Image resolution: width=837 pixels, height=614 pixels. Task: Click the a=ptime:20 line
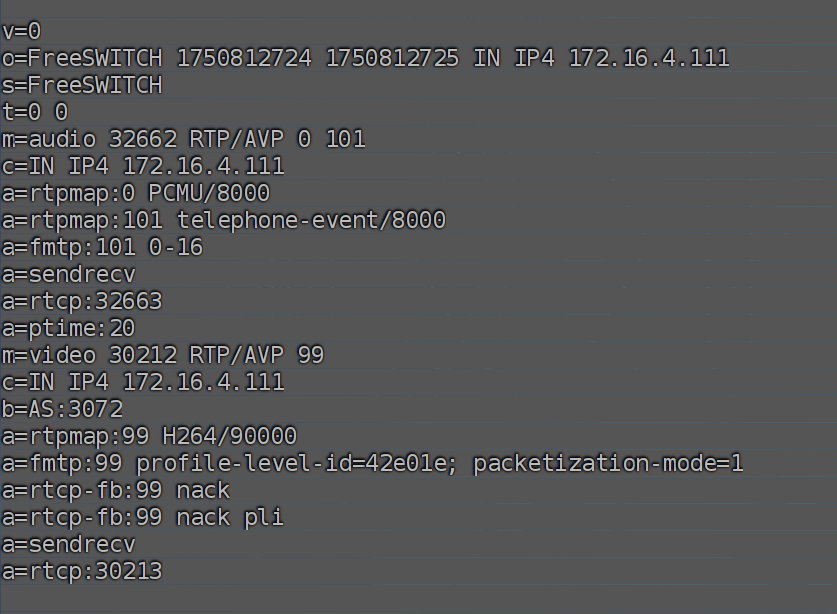coord(69,328)
